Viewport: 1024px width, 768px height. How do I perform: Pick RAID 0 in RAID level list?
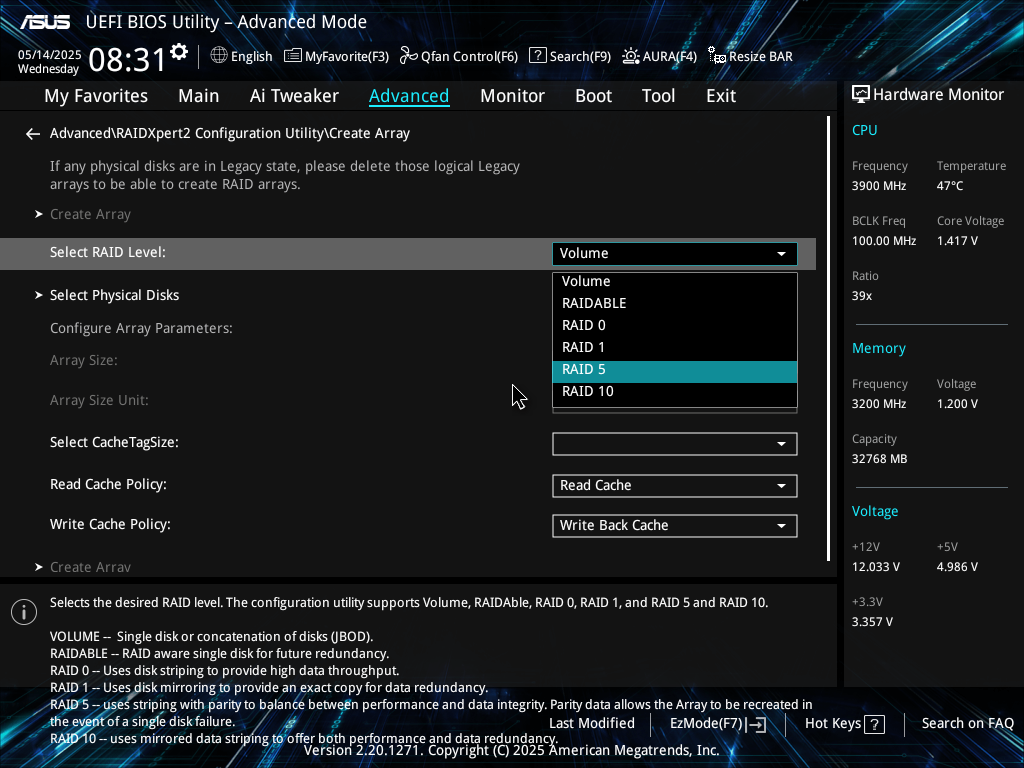674,326
